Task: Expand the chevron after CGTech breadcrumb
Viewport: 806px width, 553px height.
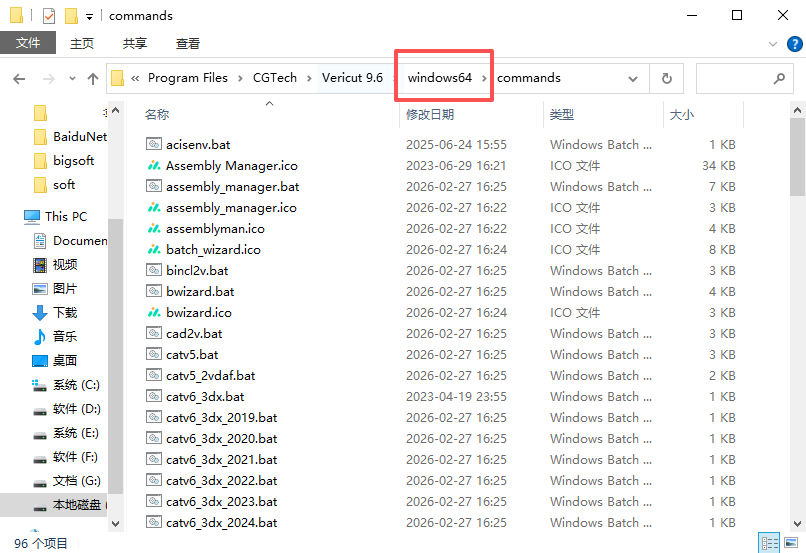Action: 309,78
